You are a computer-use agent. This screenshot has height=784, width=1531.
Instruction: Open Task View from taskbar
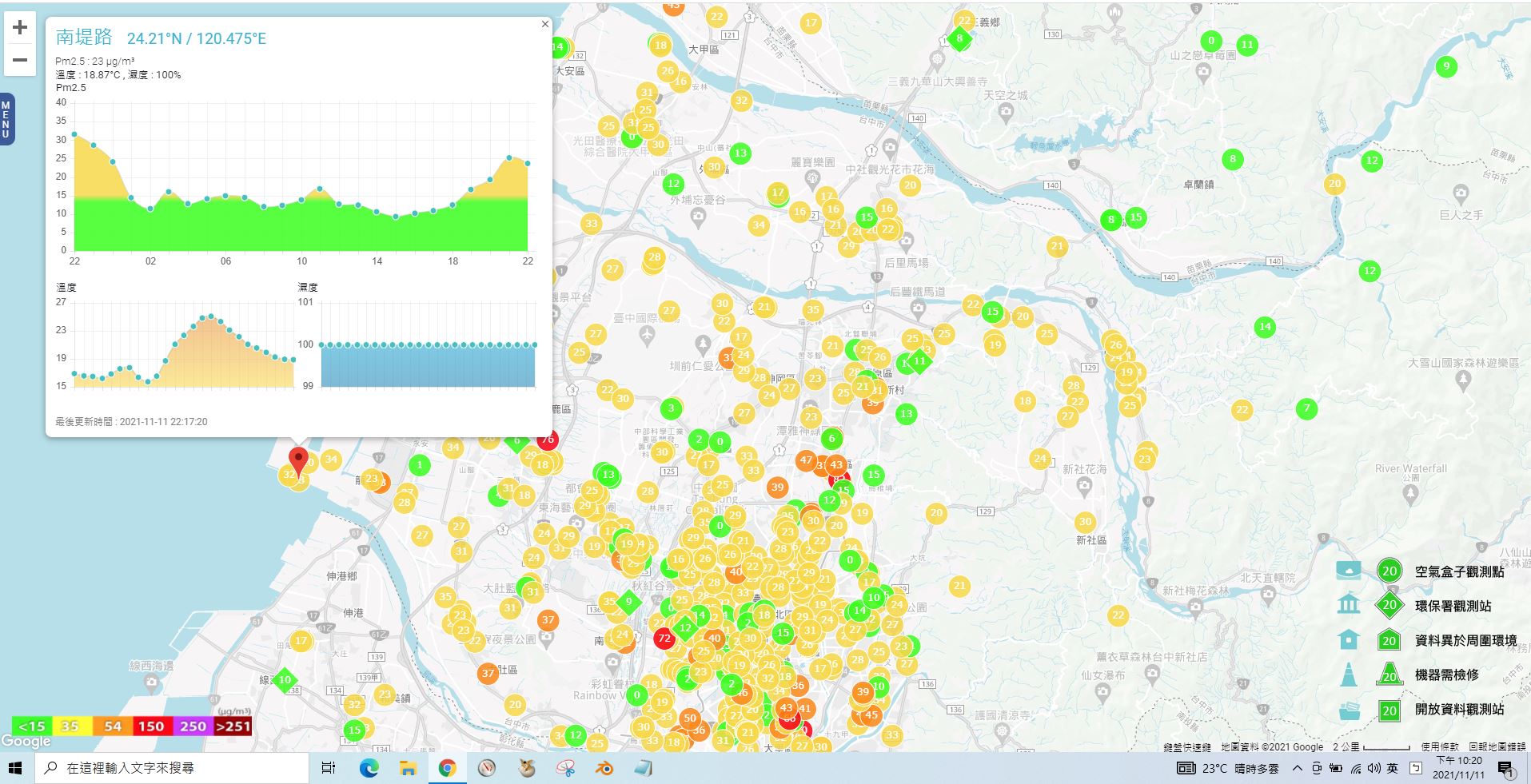(329, 768)
